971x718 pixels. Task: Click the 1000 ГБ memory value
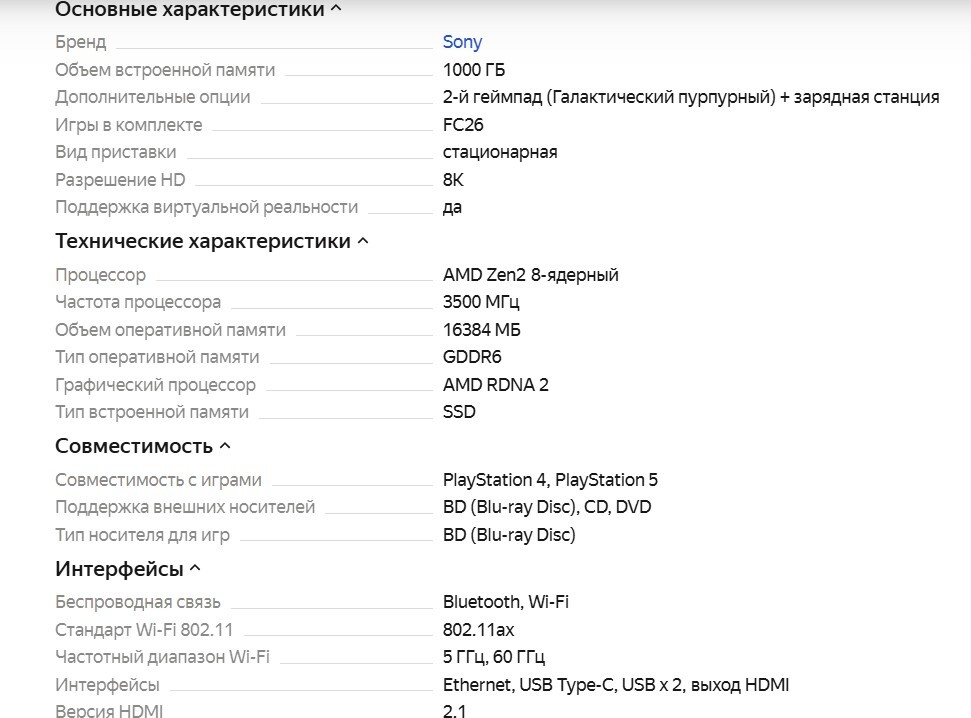pos(474,70)
